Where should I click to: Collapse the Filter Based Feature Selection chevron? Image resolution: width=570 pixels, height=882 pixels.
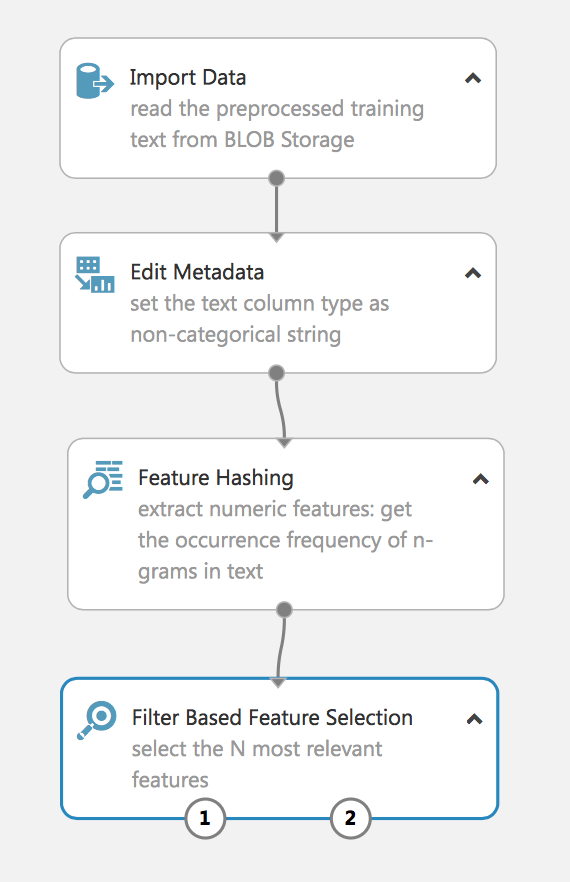[474, 719]
